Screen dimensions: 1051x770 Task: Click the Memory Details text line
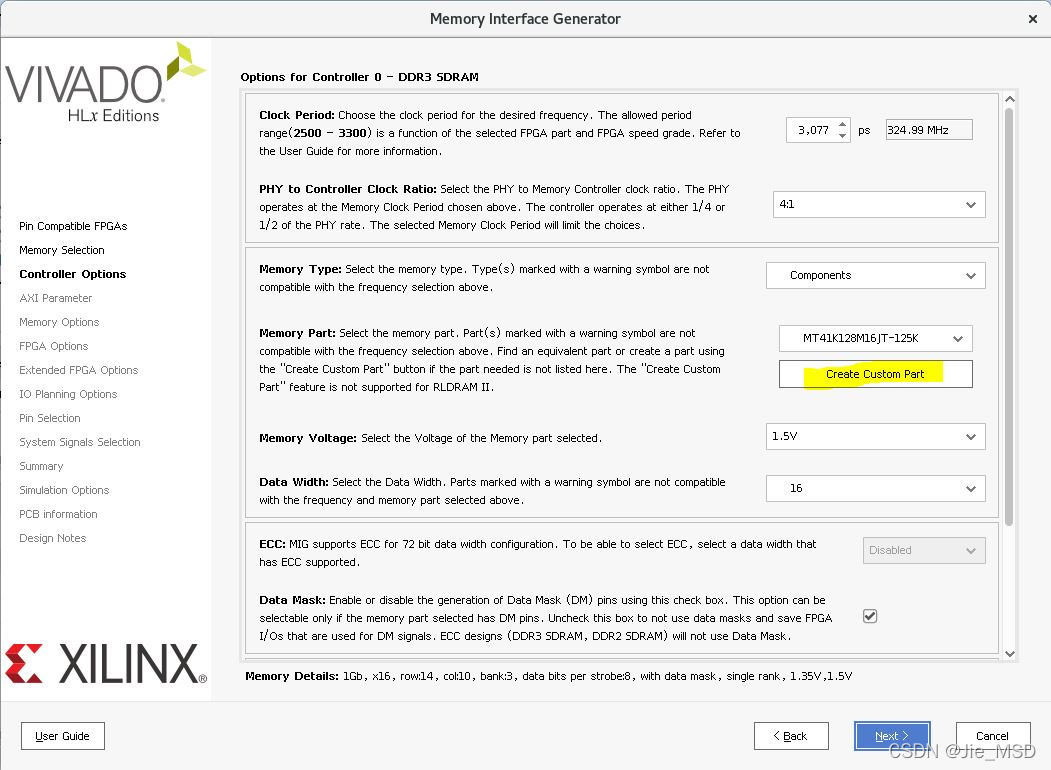[x=548, y=676]
